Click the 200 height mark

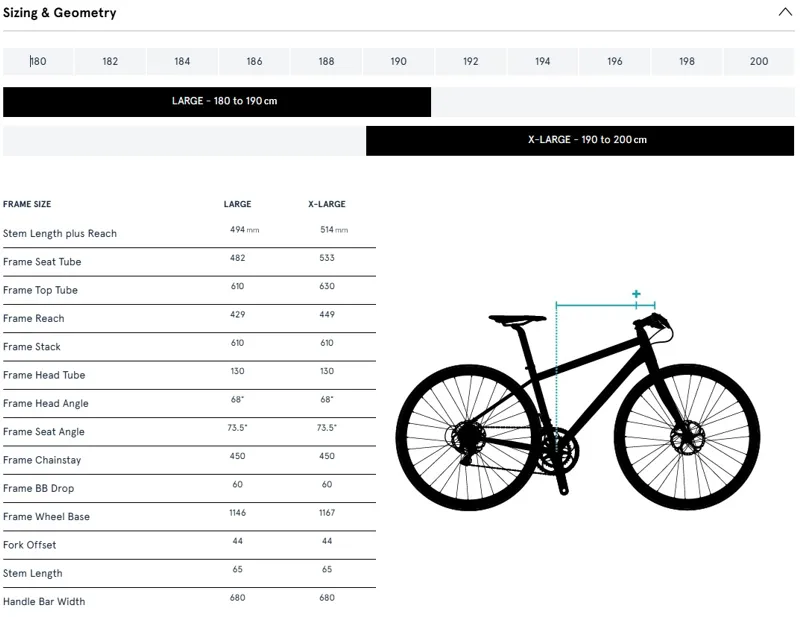tap(758, 61)
